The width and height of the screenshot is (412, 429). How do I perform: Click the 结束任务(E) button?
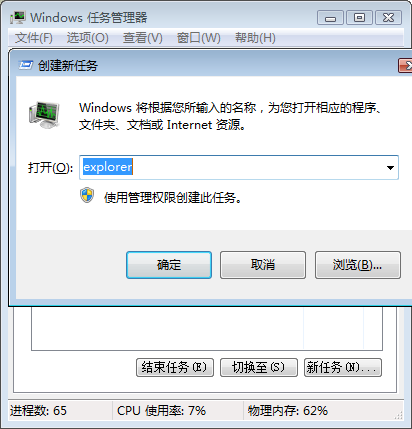[x=175, y=368]
